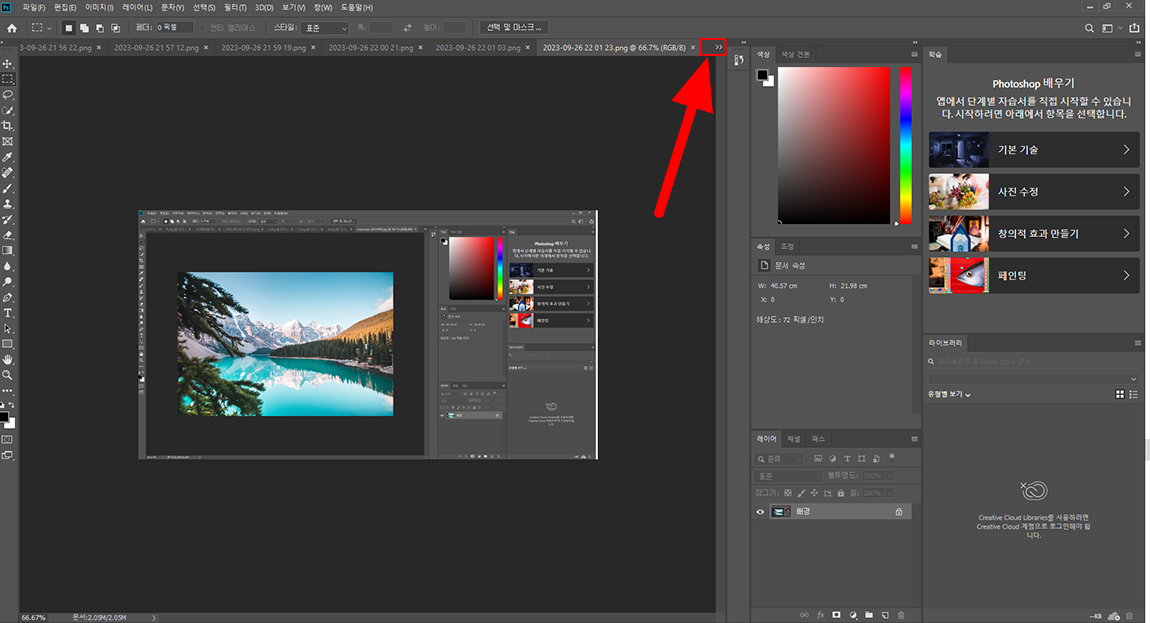Viewport: 1150px width, 623px height.
Task: Open the 기본 기술 tutorial
Action: pos(1034,150)
